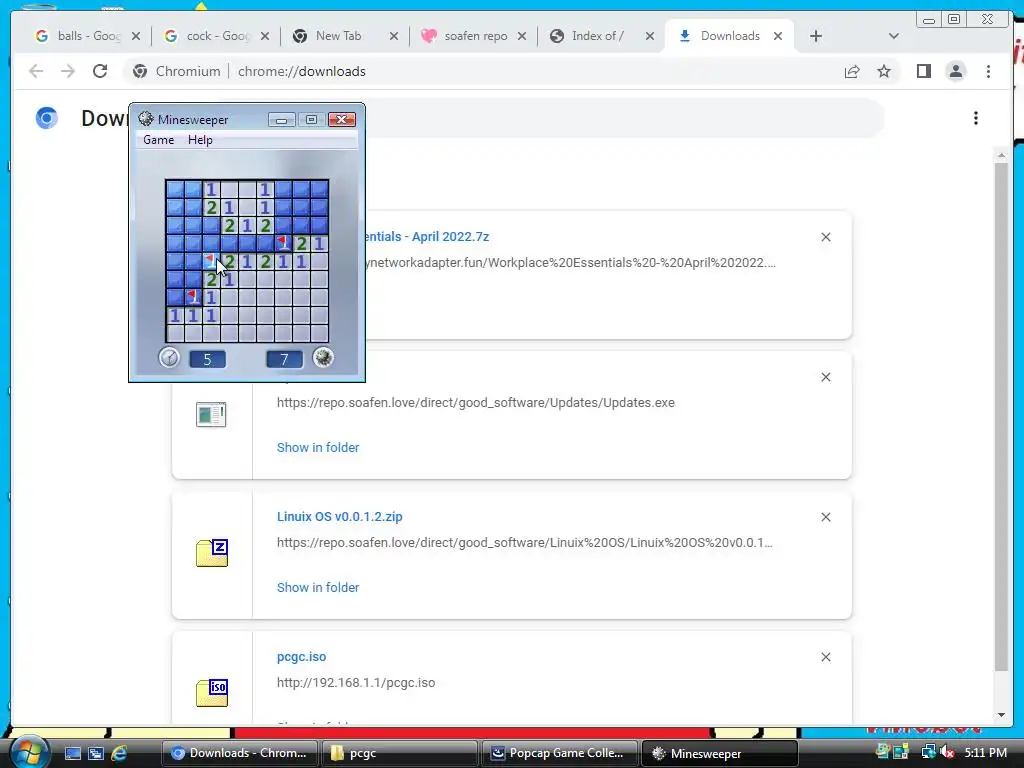This screenshot has height=768, width=1024.
Task: Open the taskbar clock showing 5:11 PM
Action: tap(985, 753)
